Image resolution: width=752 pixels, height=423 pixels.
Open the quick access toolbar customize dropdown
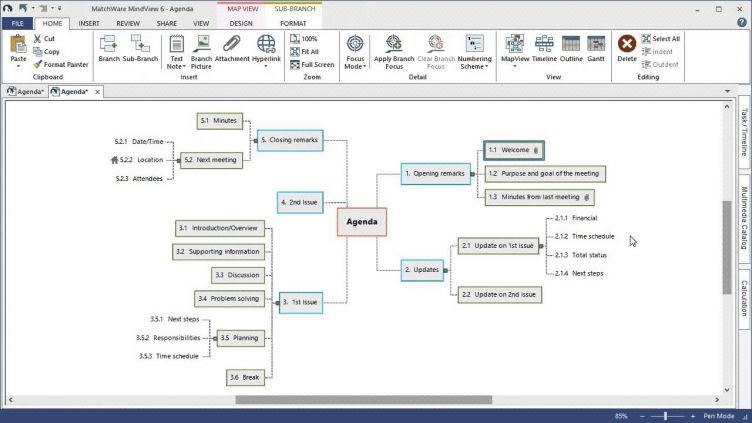(x=59, y=8)
